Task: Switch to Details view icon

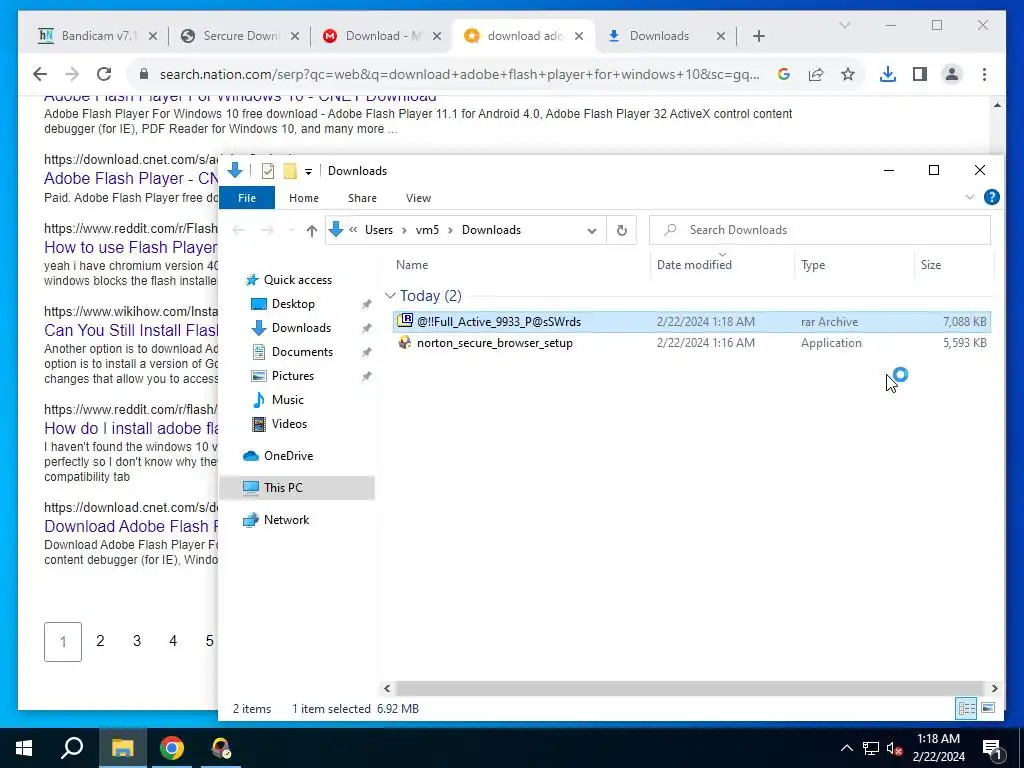Action: pyautogui.click(x=967, y=708)
